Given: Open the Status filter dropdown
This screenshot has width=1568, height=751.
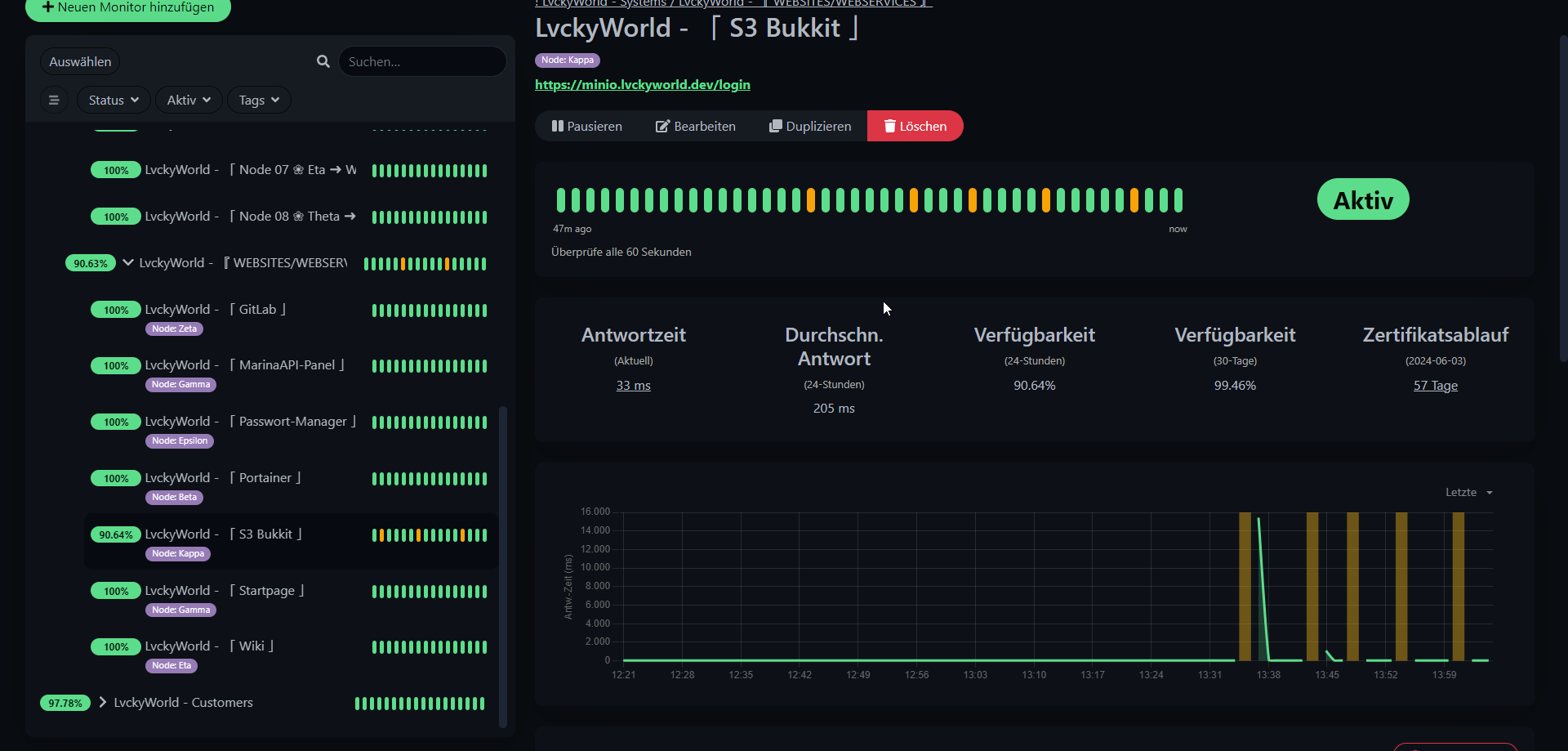Looking at the screenshot, I should 114,100.
